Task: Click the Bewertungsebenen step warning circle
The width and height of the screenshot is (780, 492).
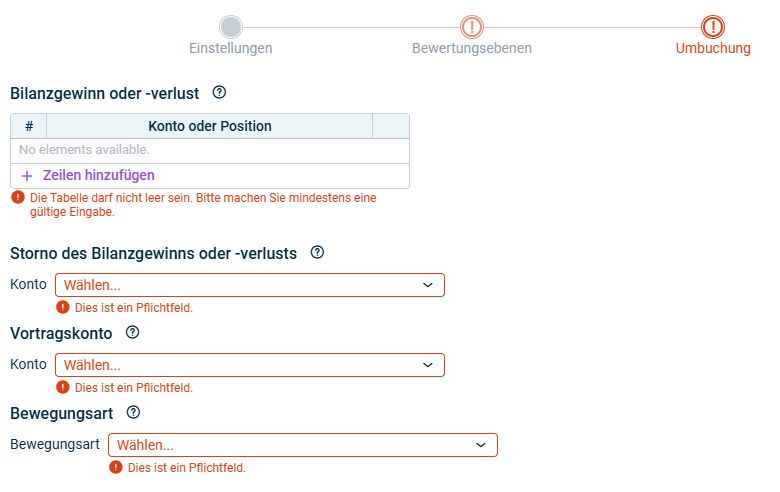Action: [472, 27]
